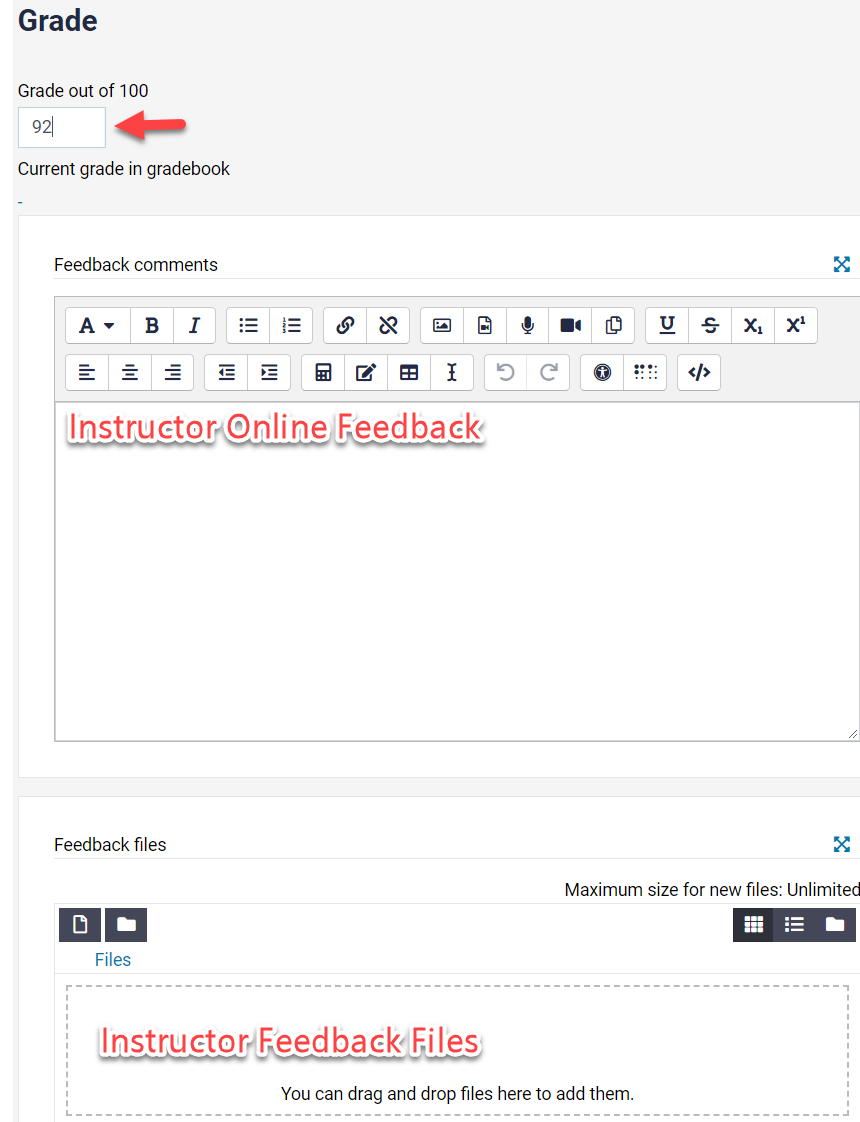The width and height of the screenshot is (860, 1122).
Task: Apply subscript formatting
Action: click(x=753, y=325)
